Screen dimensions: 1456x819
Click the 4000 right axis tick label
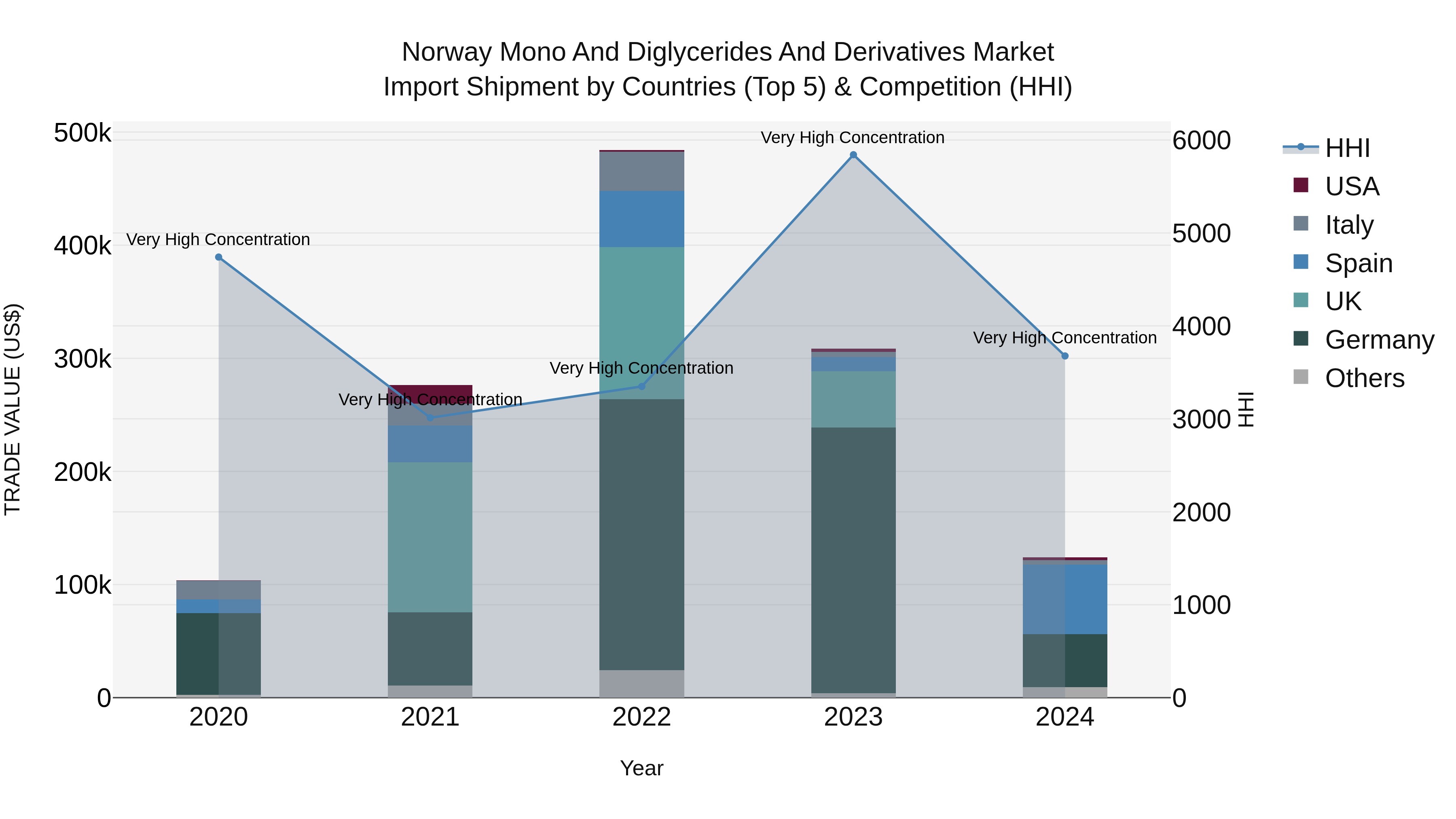[1202, 326]
